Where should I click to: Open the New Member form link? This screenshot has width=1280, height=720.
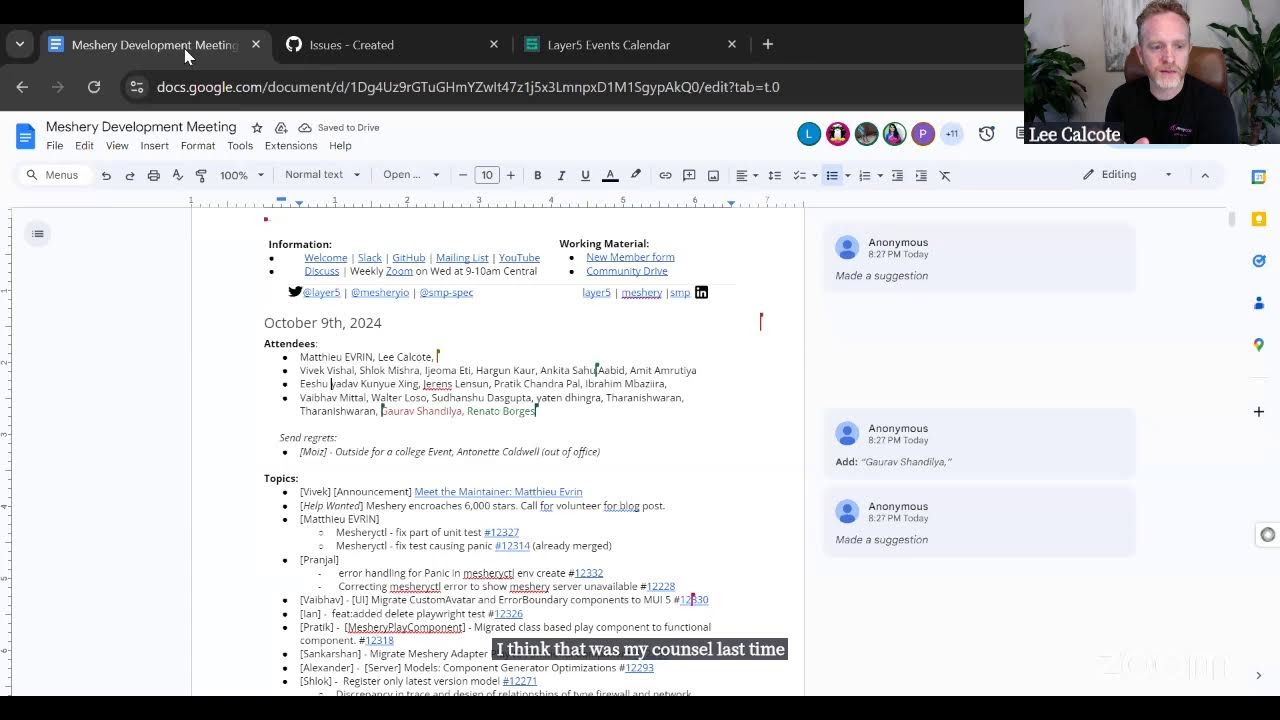(630, 258)
